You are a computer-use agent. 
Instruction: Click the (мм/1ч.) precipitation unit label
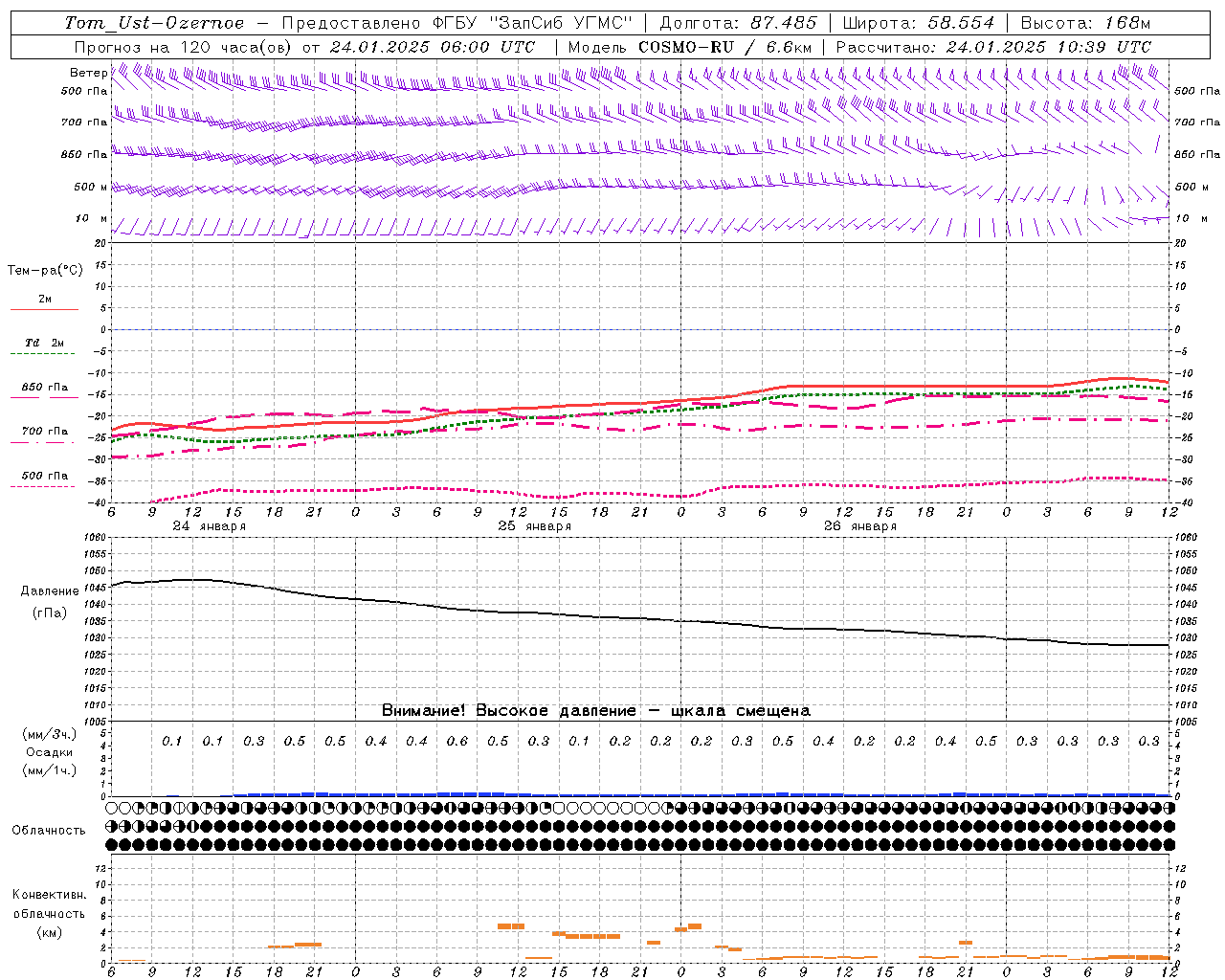point(50,770)
